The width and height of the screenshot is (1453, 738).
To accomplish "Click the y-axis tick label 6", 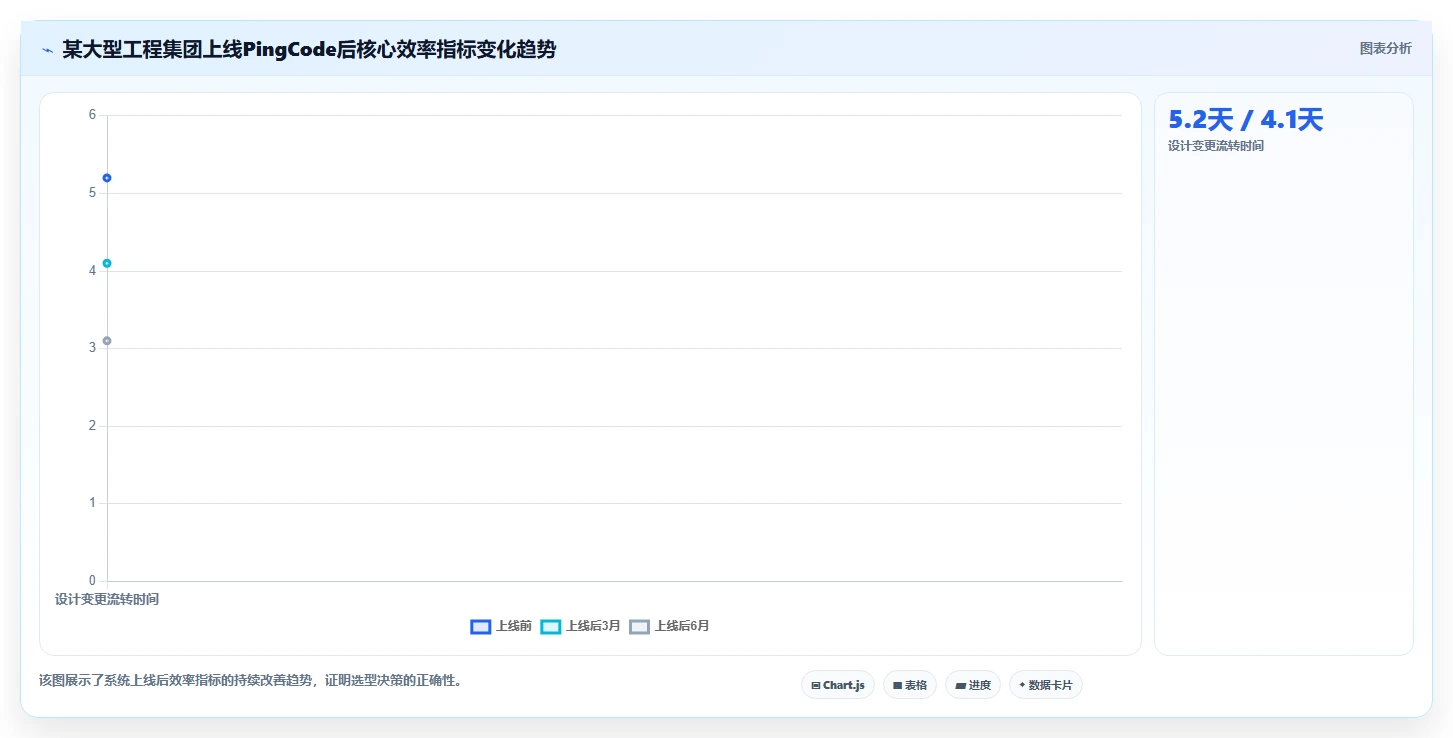I will 92,115.
